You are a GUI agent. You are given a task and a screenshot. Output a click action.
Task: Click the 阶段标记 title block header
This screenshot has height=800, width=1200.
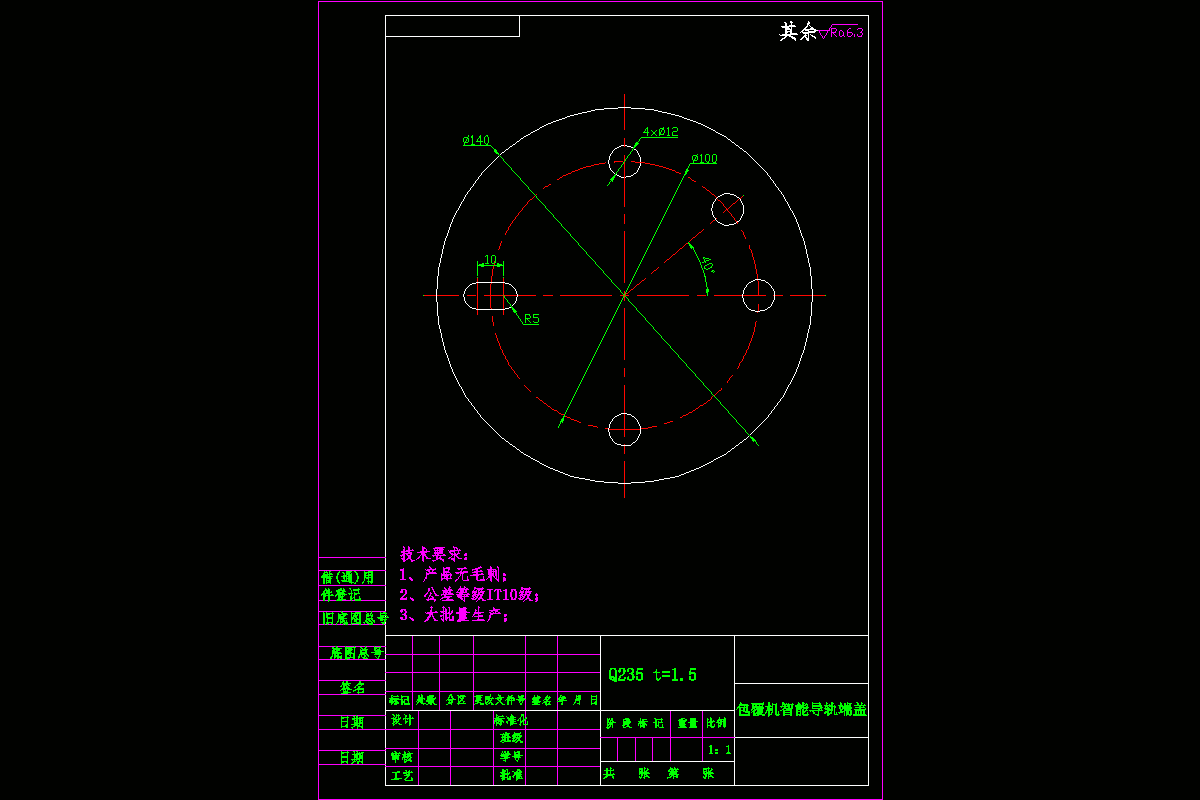(x=635, y=722)
